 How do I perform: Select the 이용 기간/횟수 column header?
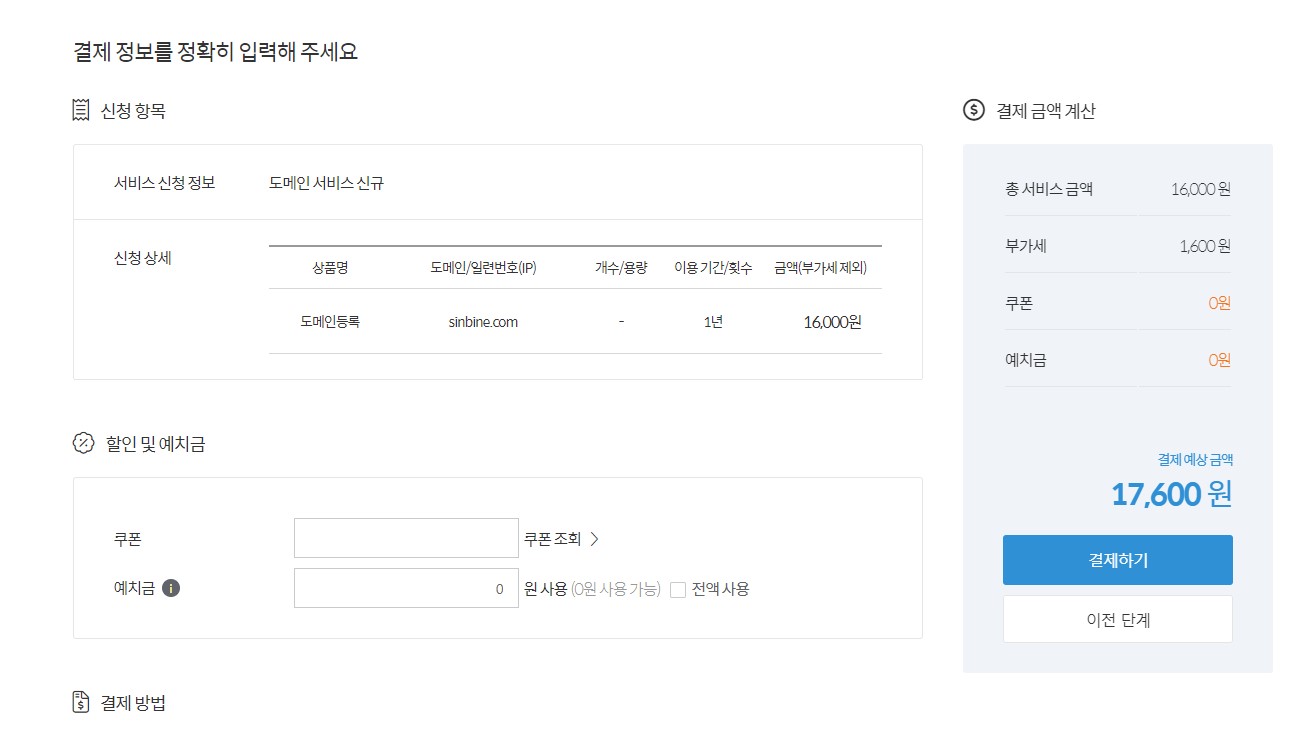point(713,267)
